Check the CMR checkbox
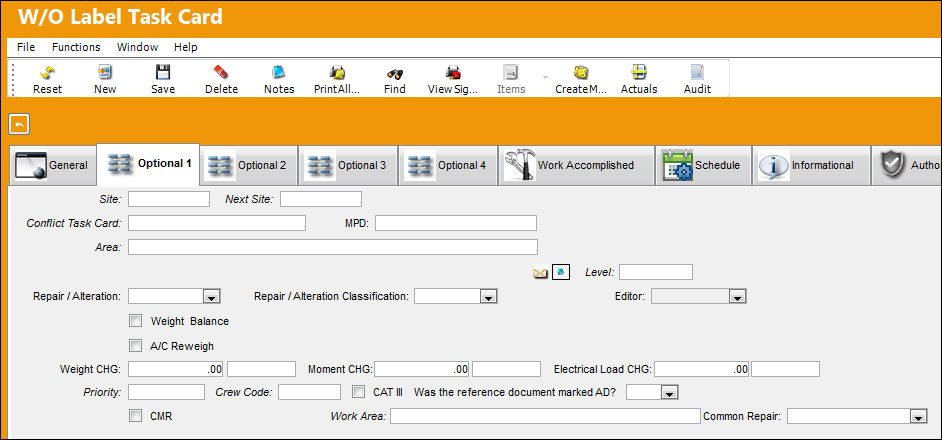The width and height of the screenshot is (942, 440). 136,415
